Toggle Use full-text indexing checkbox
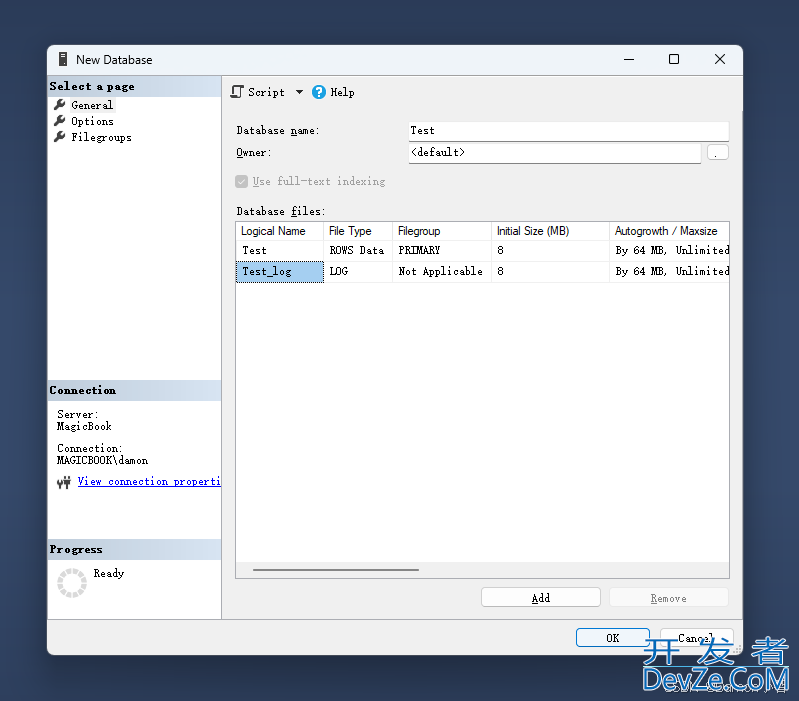Image resolution: width=799 pixels, height=701 pixels. tap(242, 181)
